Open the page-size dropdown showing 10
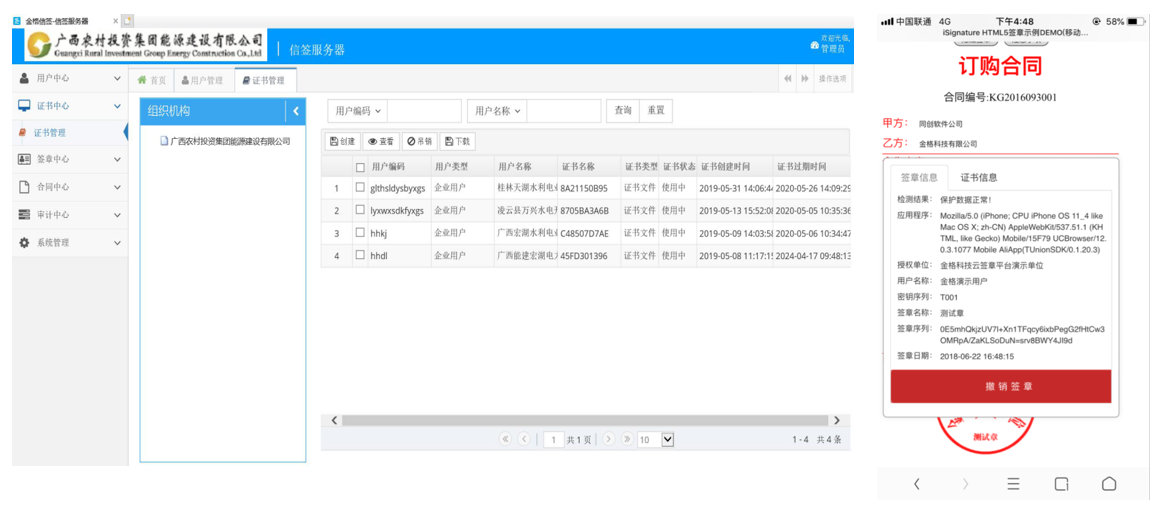The image size is (1157, 512). [656, 439]
